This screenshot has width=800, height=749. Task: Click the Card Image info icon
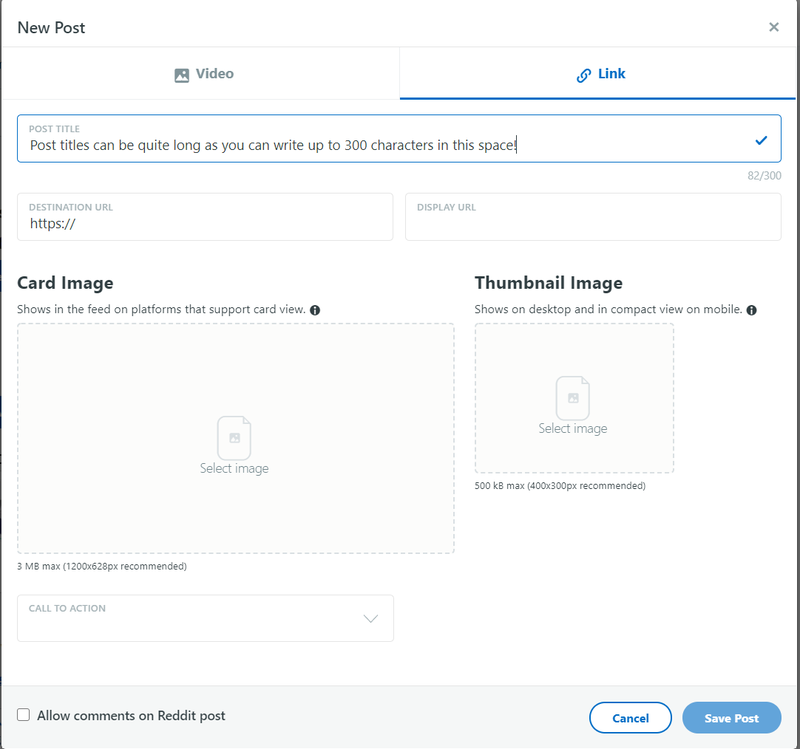tap(315, 310)
